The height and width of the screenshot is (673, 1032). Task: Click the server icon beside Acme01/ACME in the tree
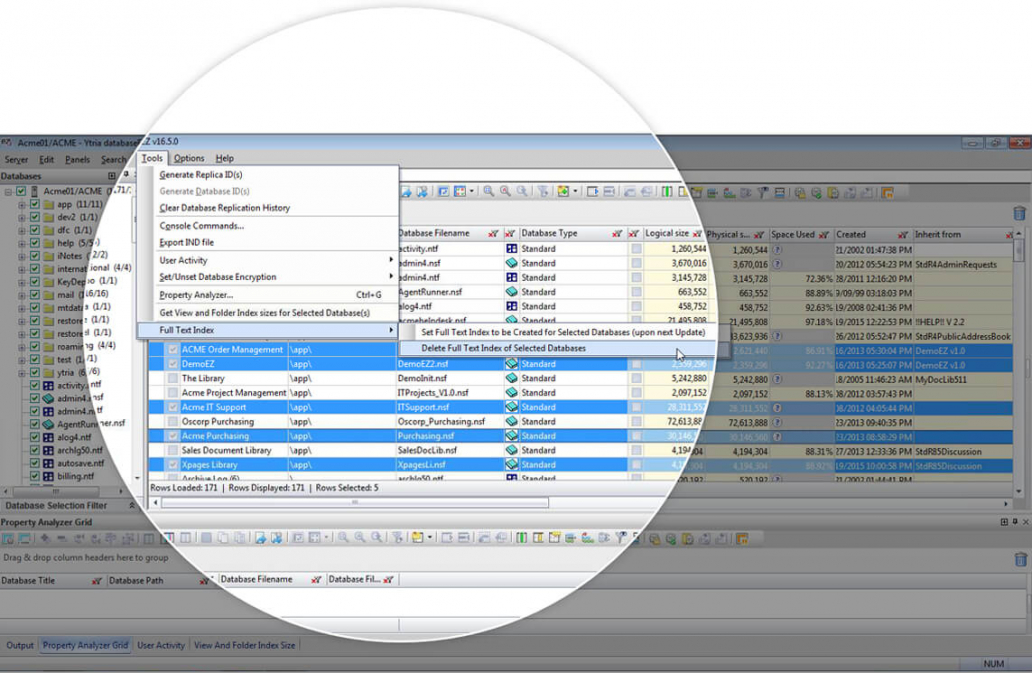[x=34, y=191]
